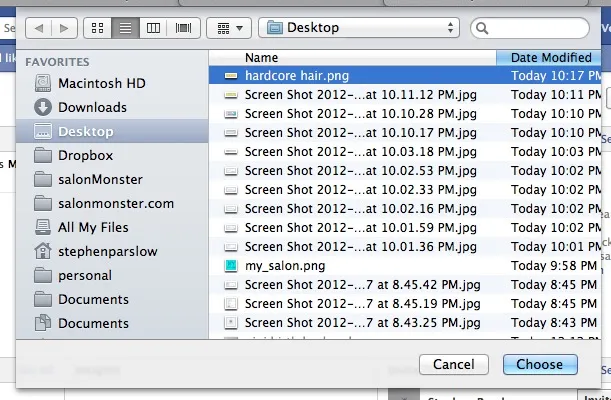Viewport: 611px width, 400px height.
Task: Click the Cancel button
Action: click(454, 365)
